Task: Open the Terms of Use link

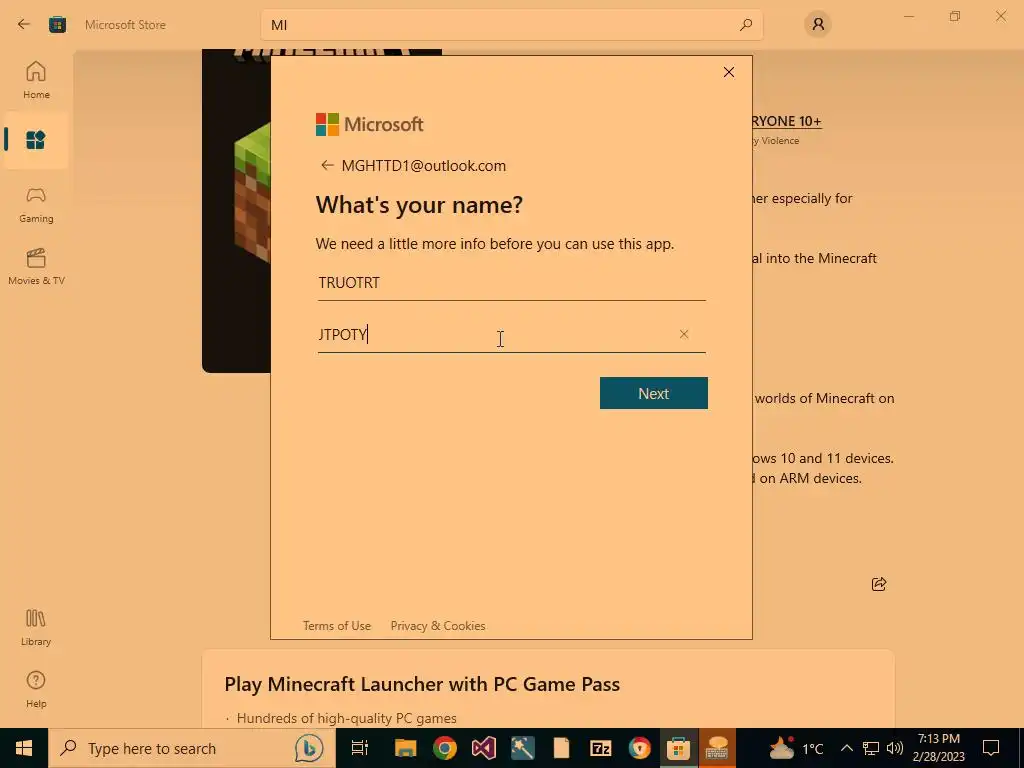Action: (337, 626)
